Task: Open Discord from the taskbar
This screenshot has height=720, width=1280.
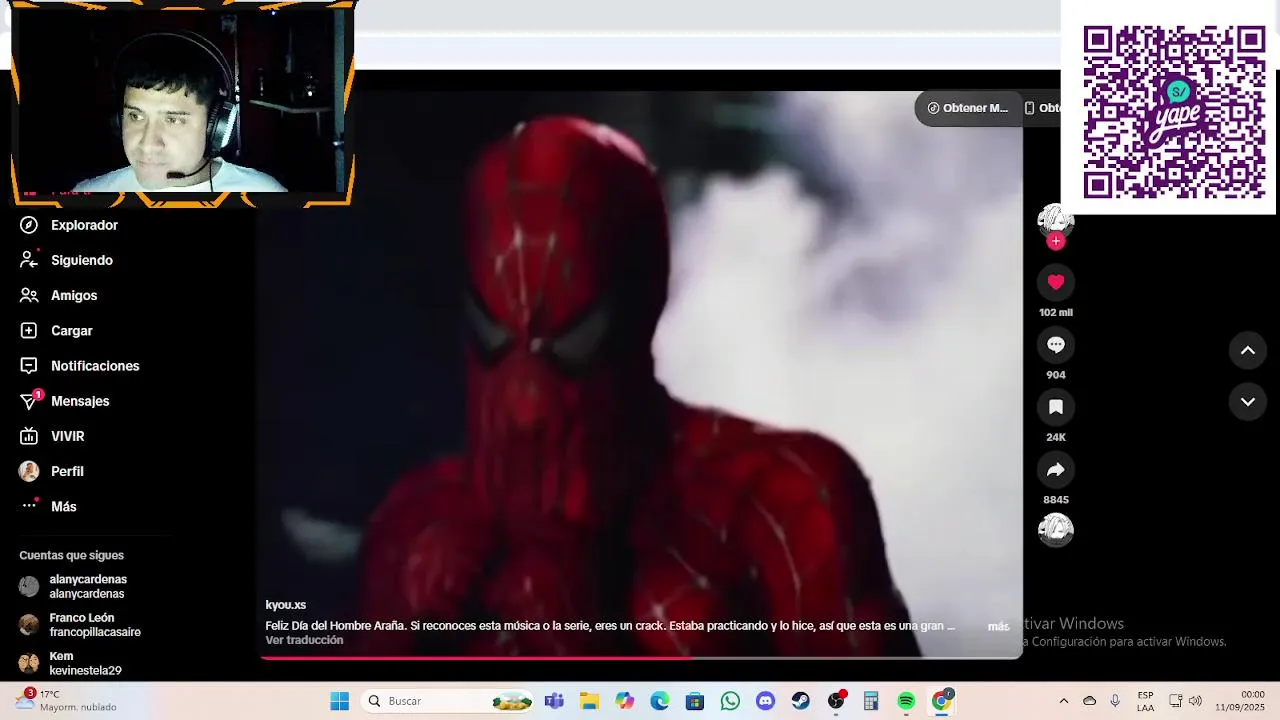Action: 766,701
